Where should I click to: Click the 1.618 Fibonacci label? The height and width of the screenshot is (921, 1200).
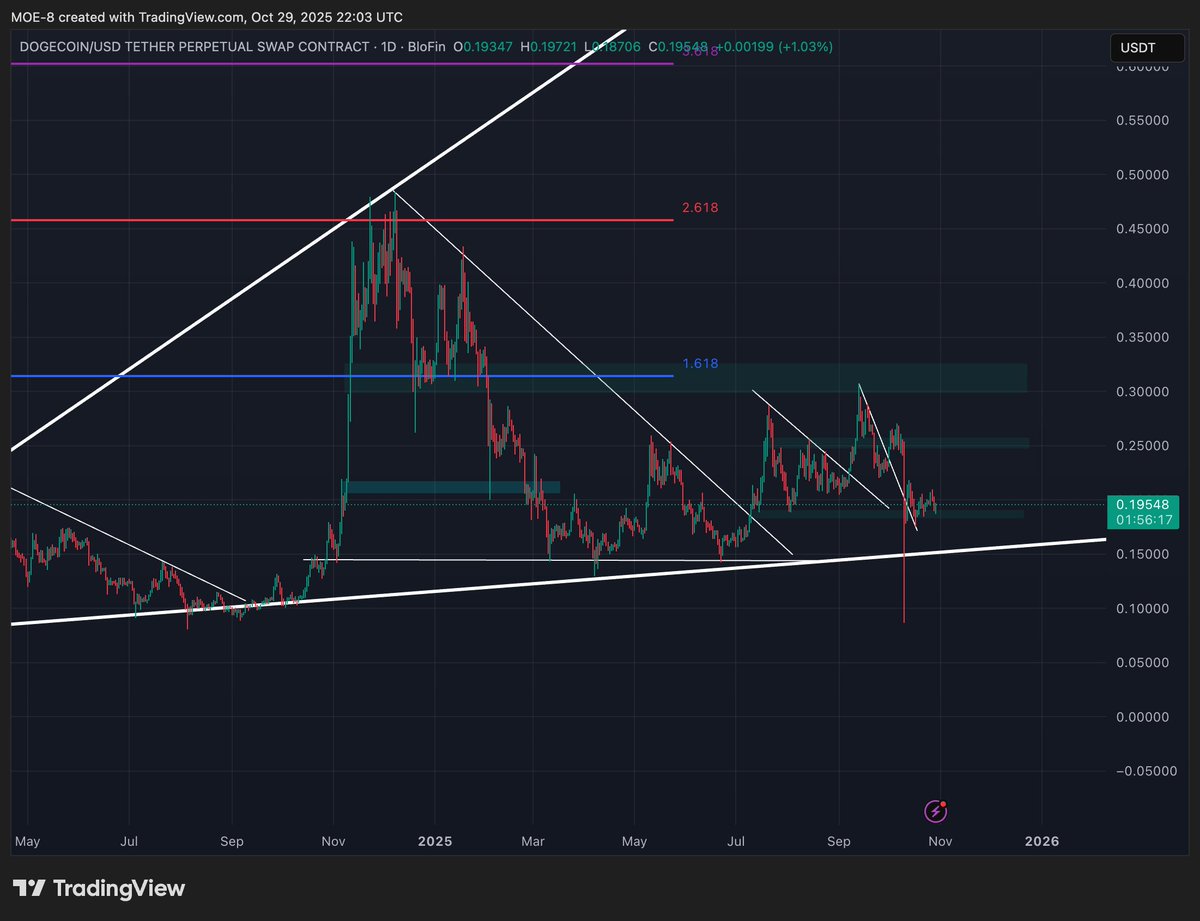700,364
